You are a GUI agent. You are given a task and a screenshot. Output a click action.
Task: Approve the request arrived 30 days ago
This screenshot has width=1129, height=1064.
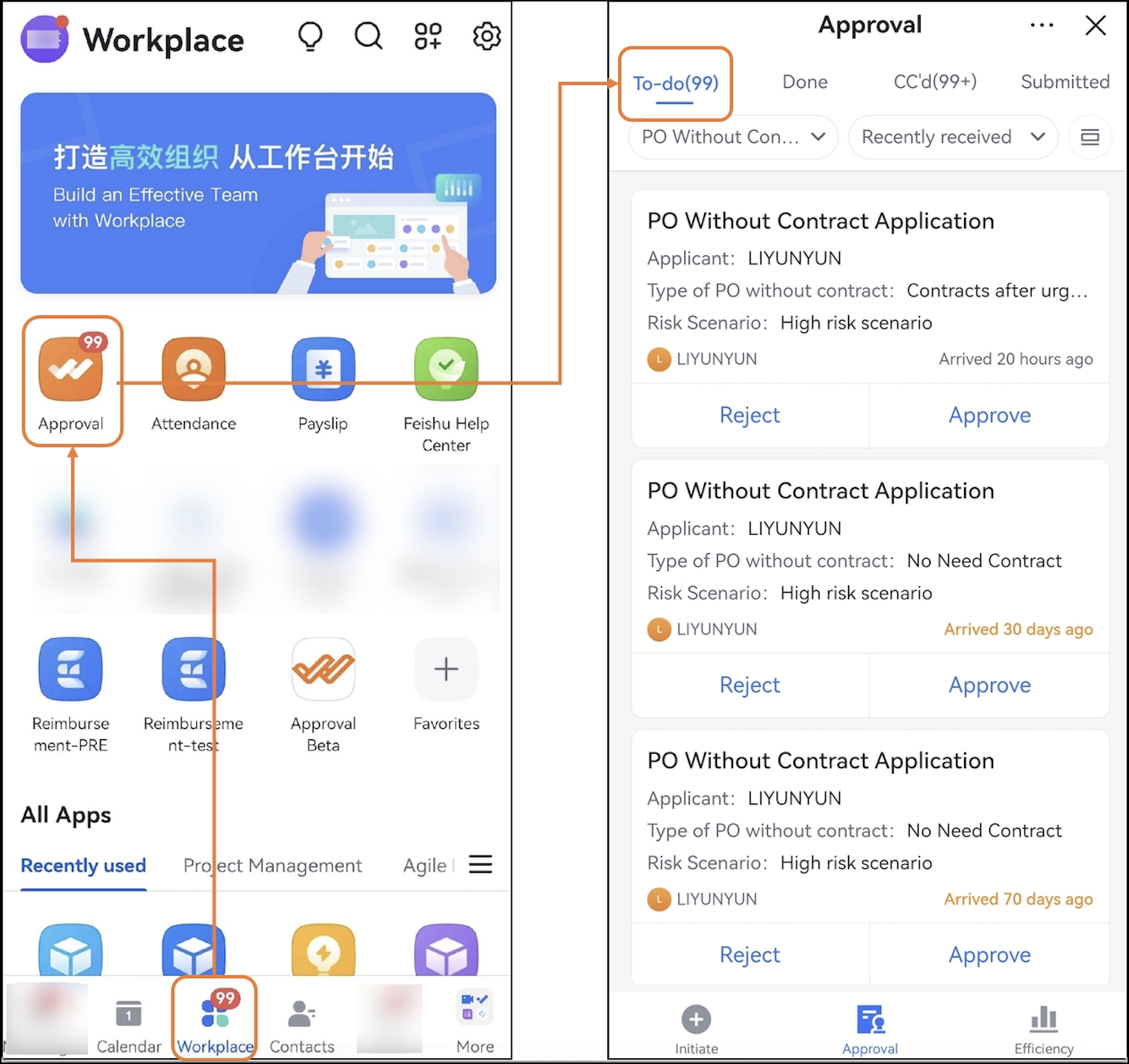pos(990,685)
